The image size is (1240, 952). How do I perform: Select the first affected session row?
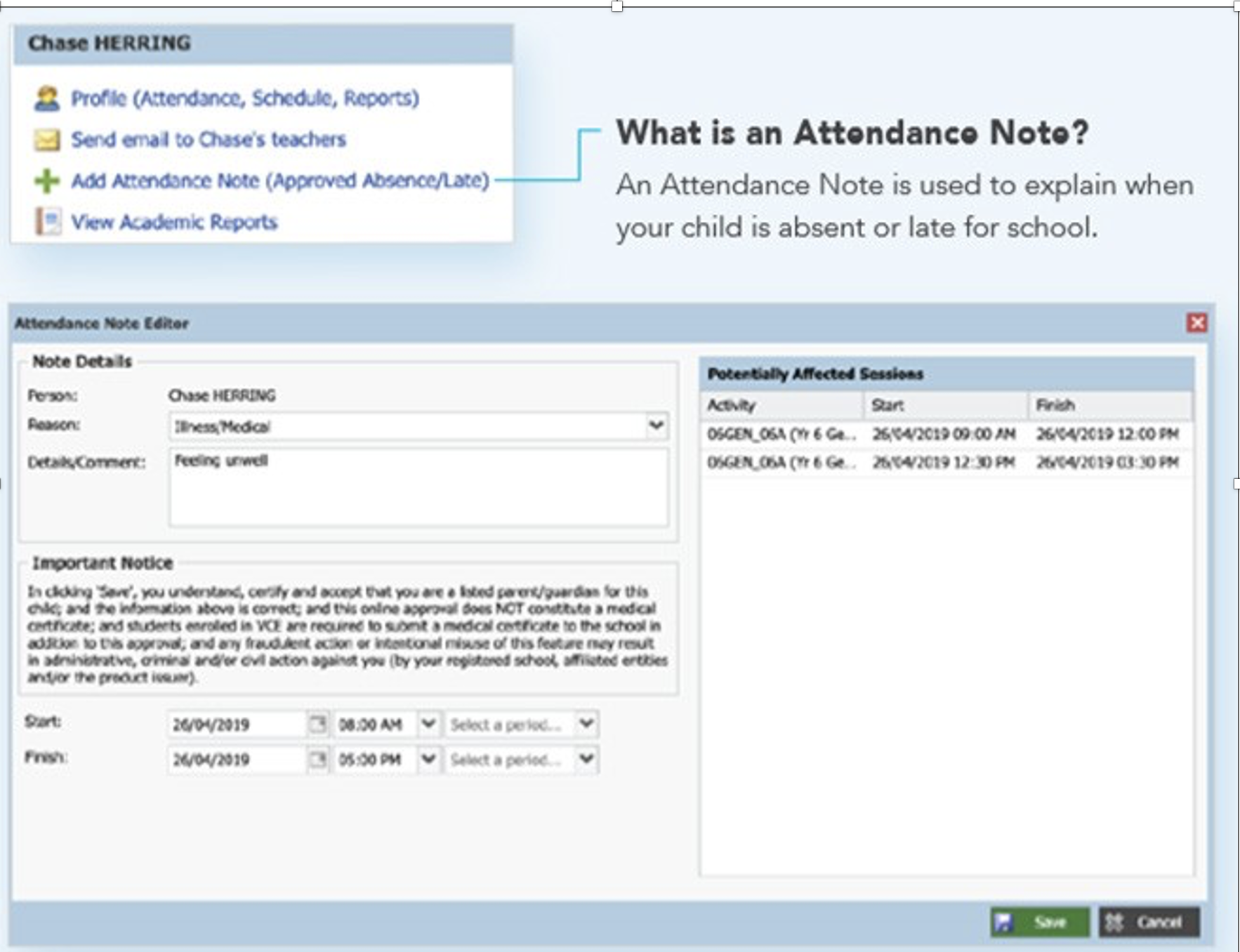tap(945, 435)
